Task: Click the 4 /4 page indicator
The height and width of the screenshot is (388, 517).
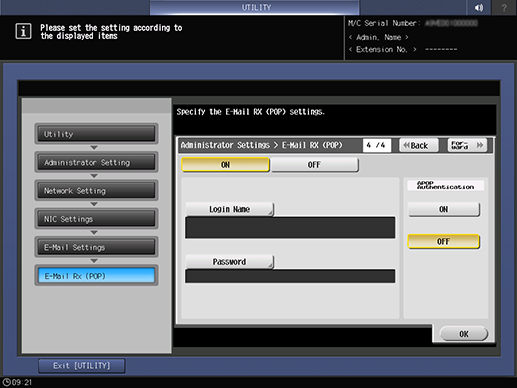Action: [376, 145]
